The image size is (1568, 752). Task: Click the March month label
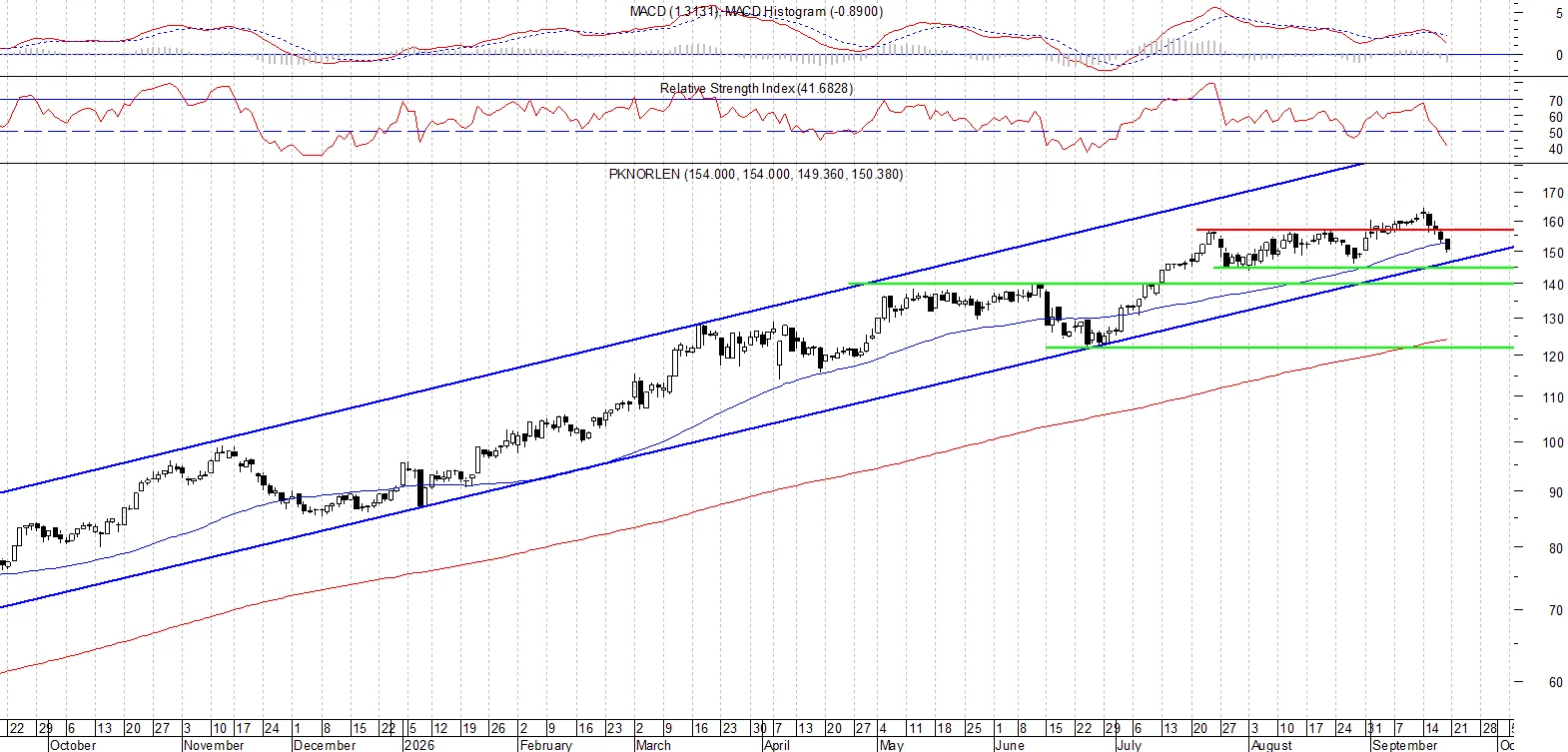(x=654, y=745)
